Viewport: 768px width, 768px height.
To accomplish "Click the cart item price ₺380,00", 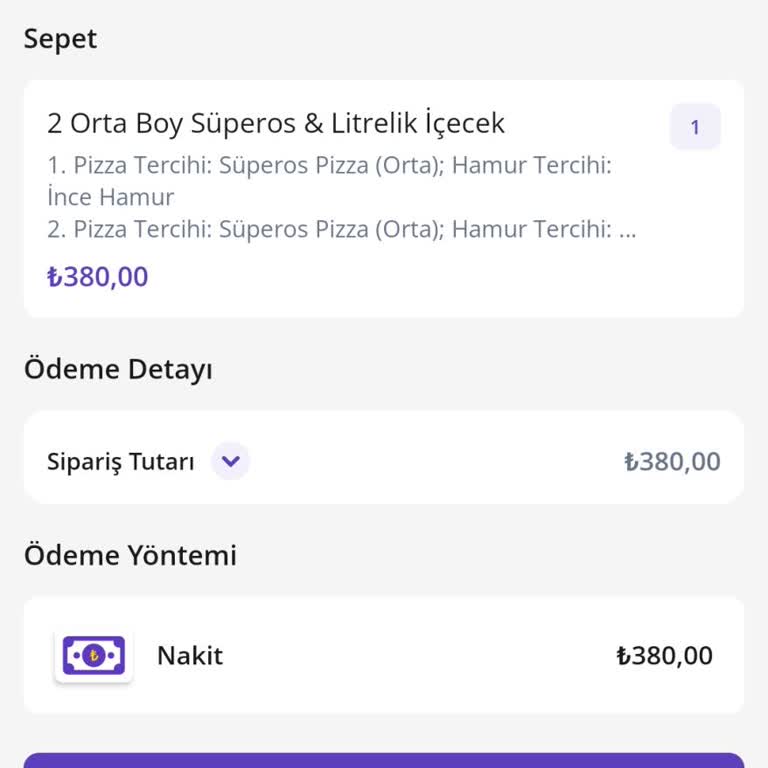I will pyautogui.click(x=98, y=277).
